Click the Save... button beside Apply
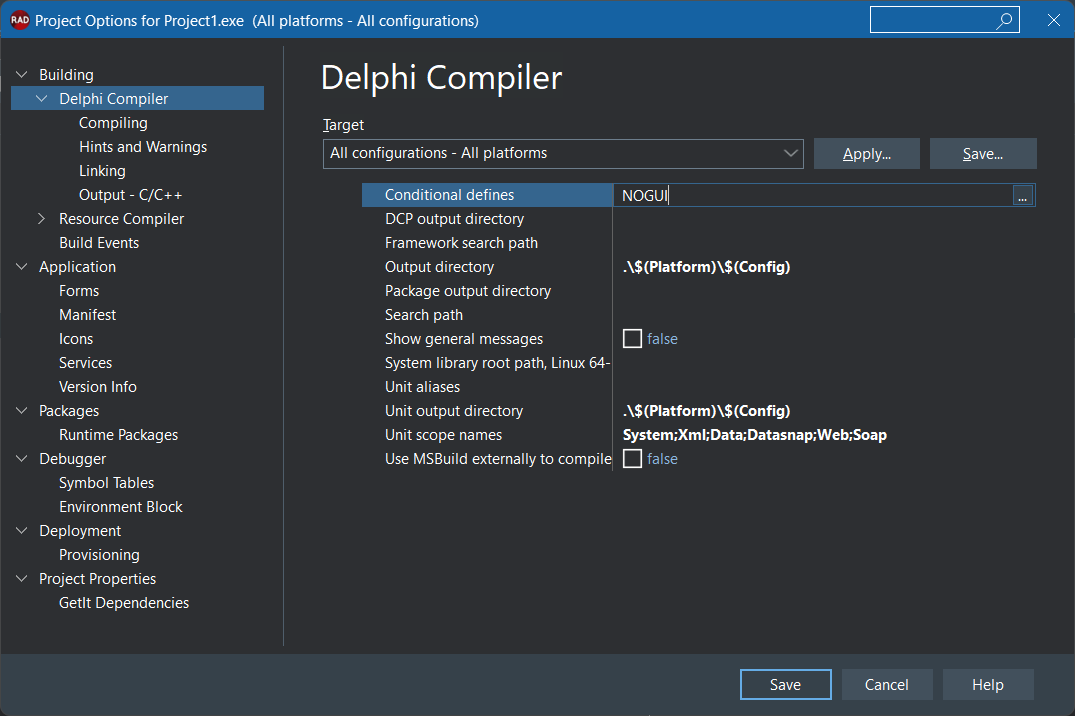The height and width of the screenshot is (716, 1075). click(x=982, y=154)
